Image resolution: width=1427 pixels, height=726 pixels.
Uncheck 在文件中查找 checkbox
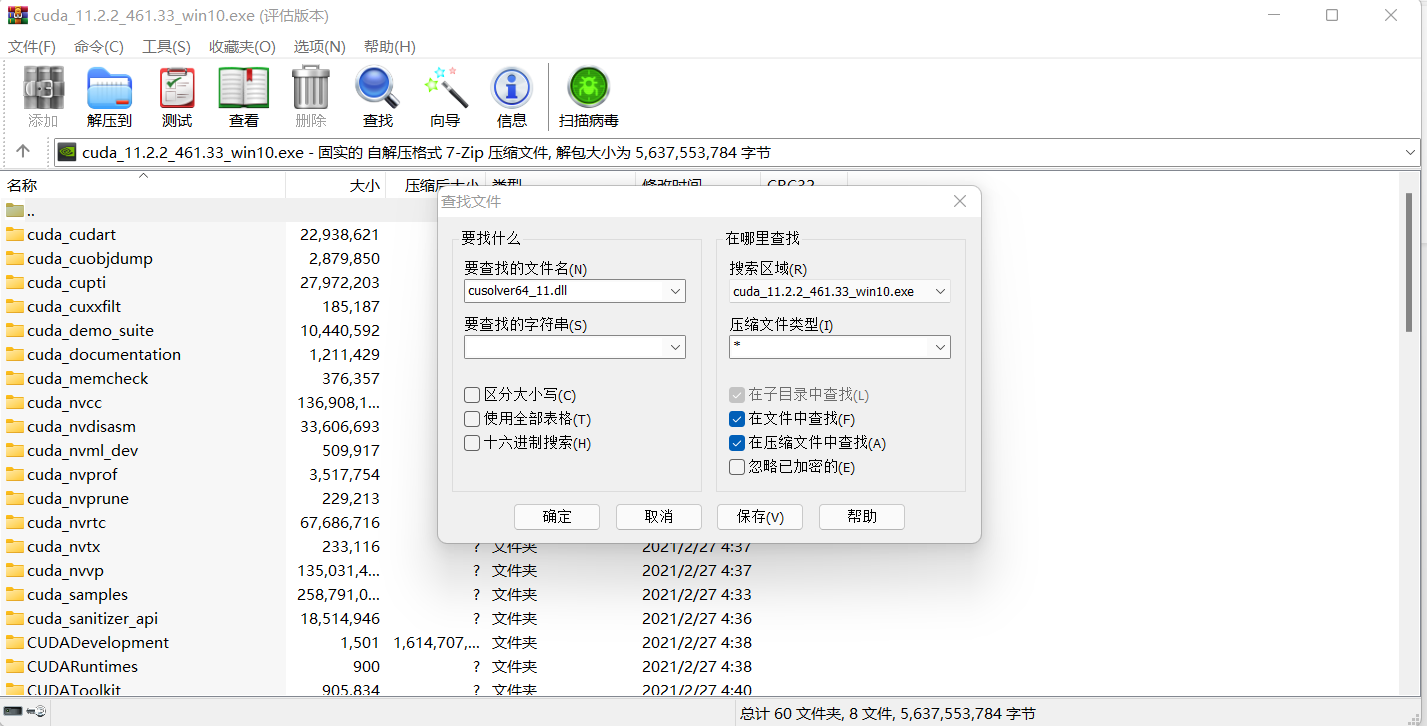click(737, 419)
